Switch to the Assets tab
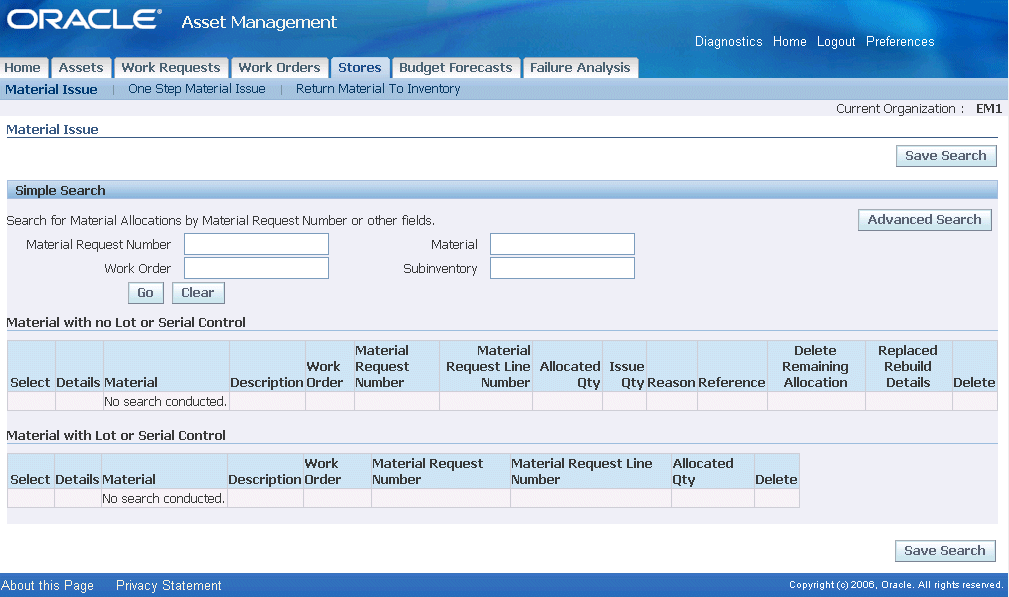 coord(81,68)
